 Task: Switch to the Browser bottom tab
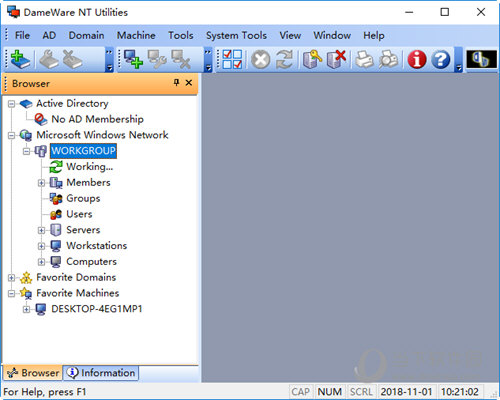click(x=33, y=373)
